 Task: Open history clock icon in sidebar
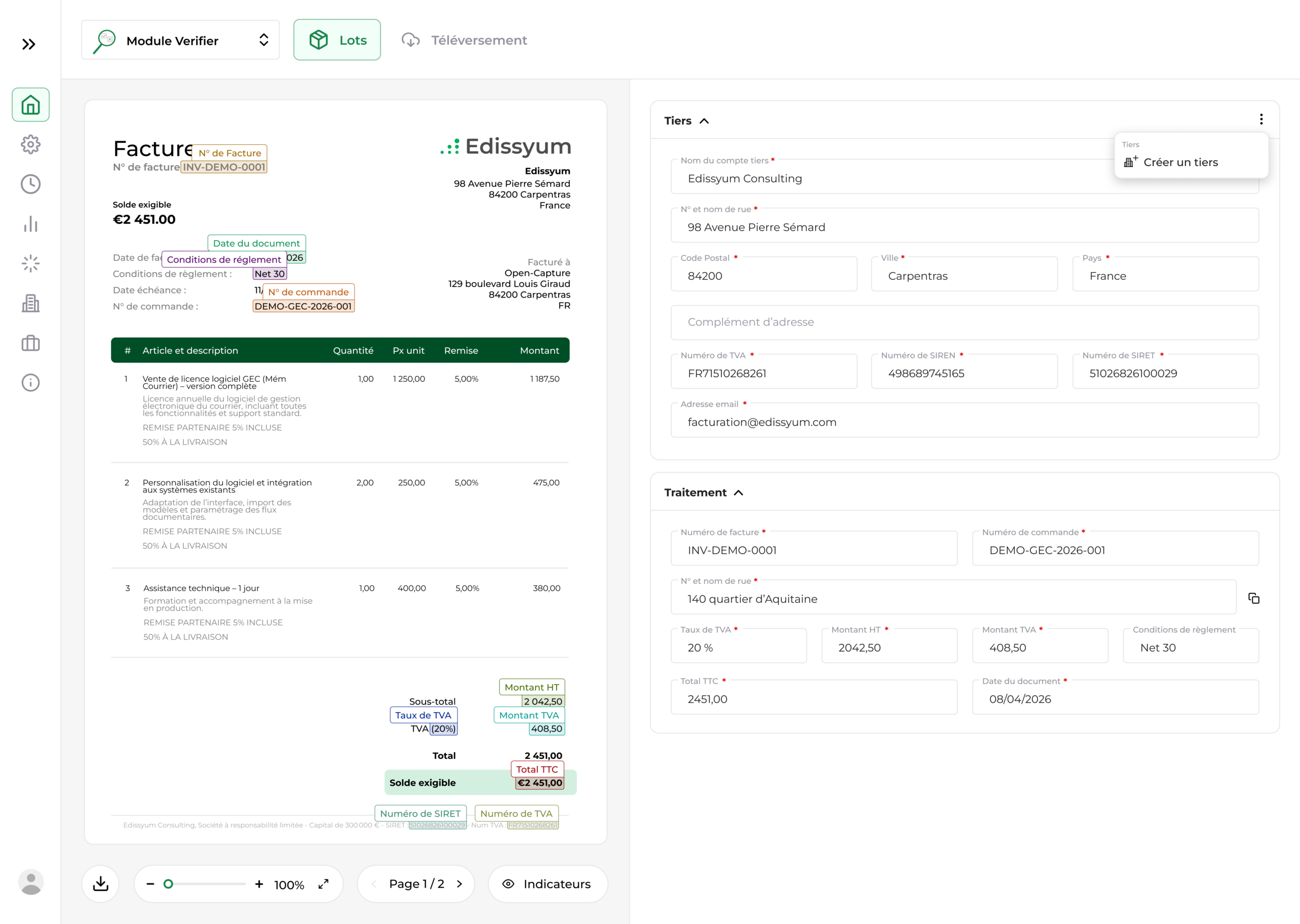30,184
